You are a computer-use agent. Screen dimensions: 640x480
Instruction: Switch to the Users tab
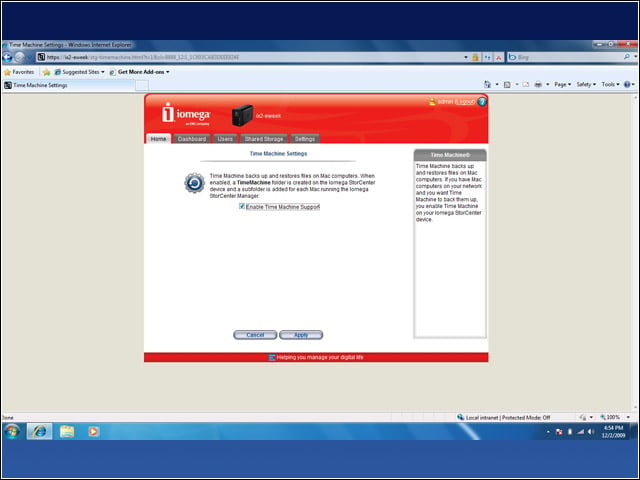coord(225,139)
